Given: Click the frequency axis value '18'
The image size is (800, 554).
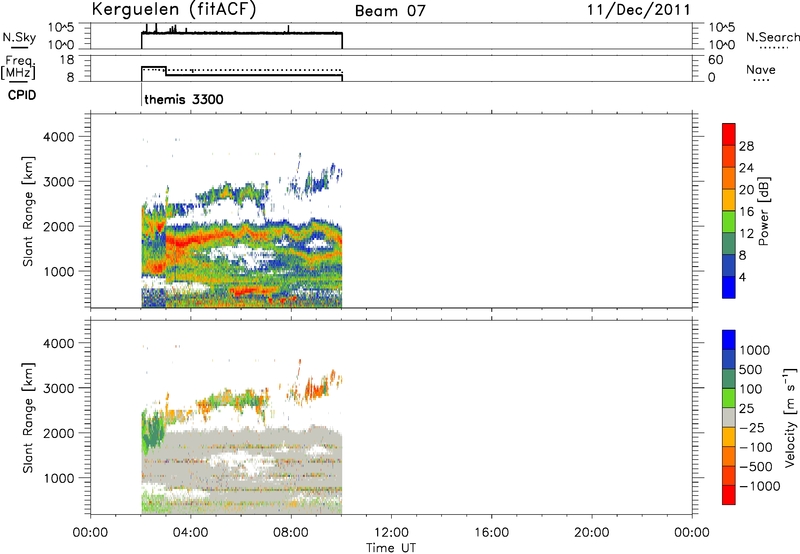Looking at the screenshot, I should tap(67, 60).
